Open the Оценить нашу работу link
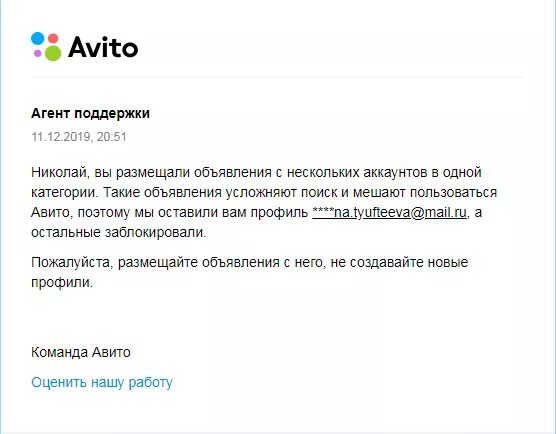This screenshot has width=556, height=434. click(x=102, y=382)
